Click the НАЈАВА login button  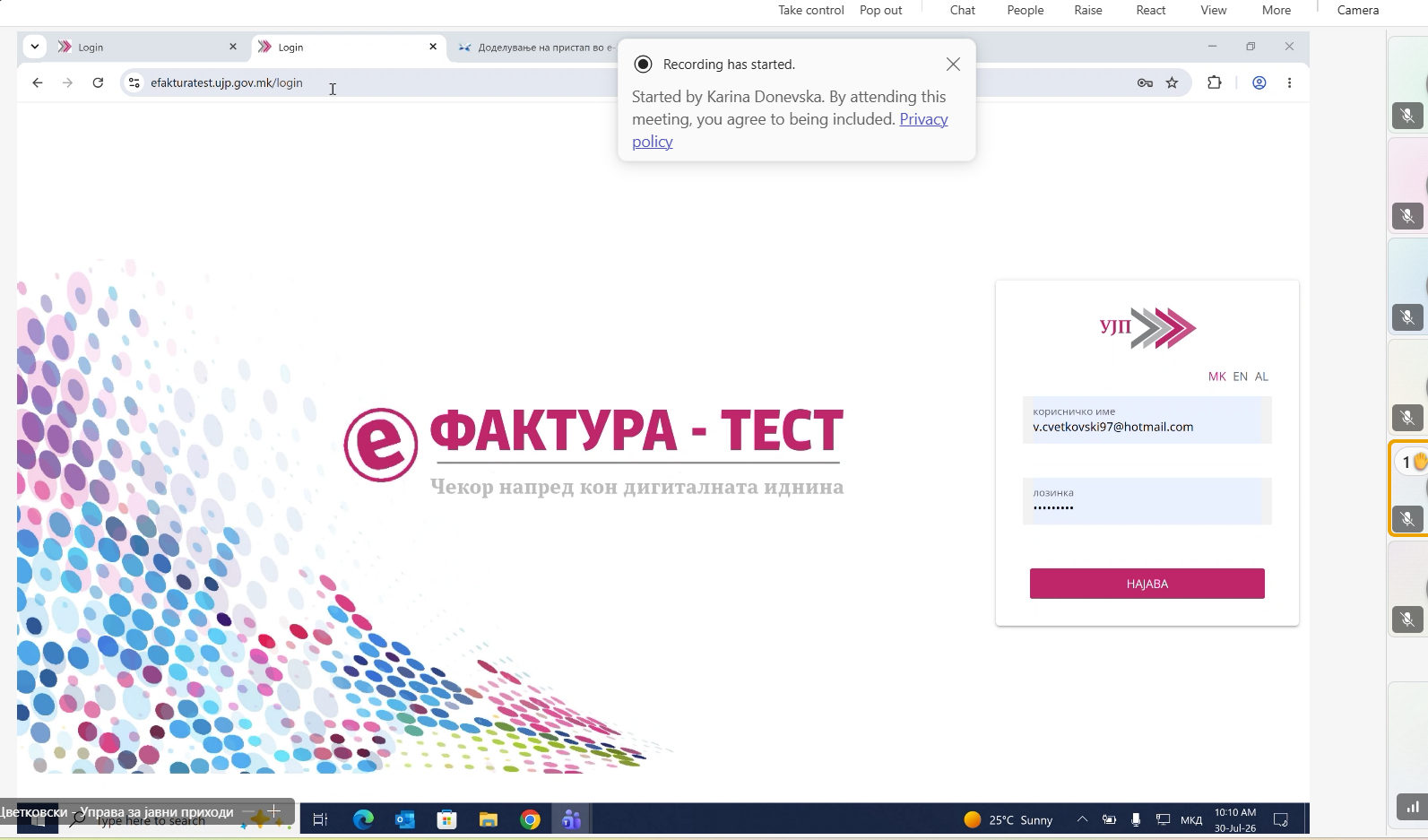(1147, 584)
